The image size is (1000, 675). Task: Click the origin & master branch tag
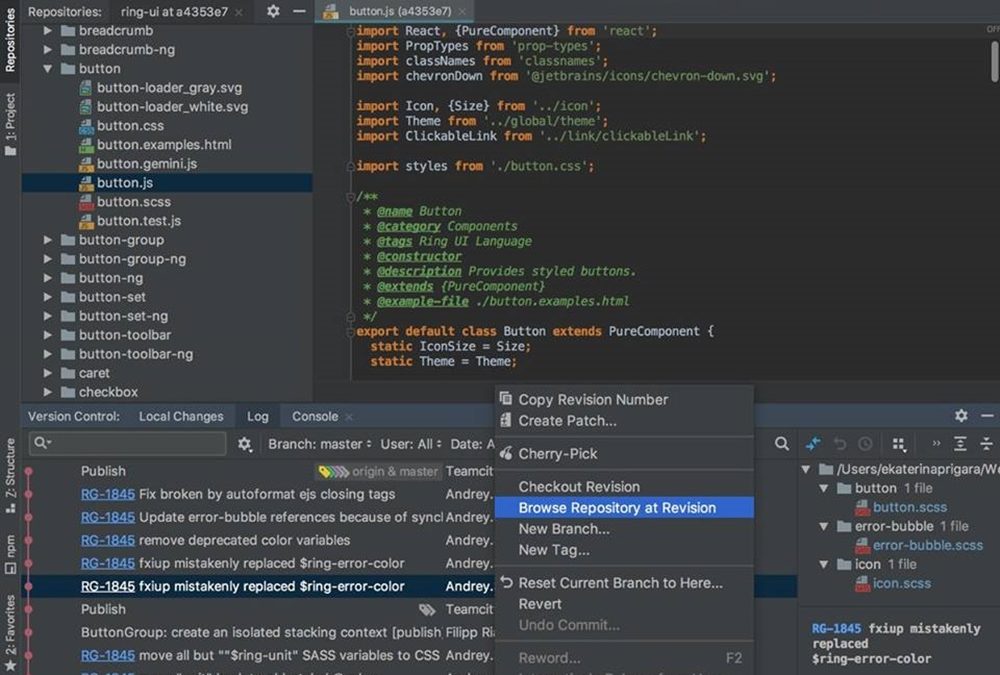click(379, 471)
